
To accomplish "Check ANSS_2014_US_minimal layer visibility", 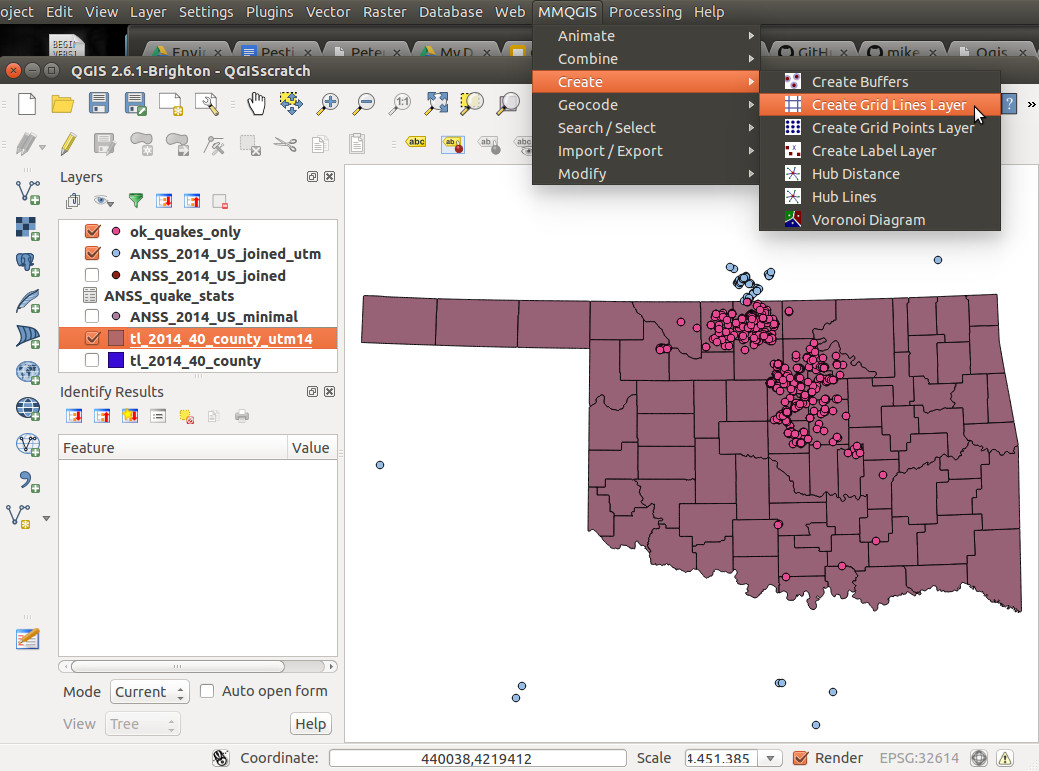I will 92,317.
